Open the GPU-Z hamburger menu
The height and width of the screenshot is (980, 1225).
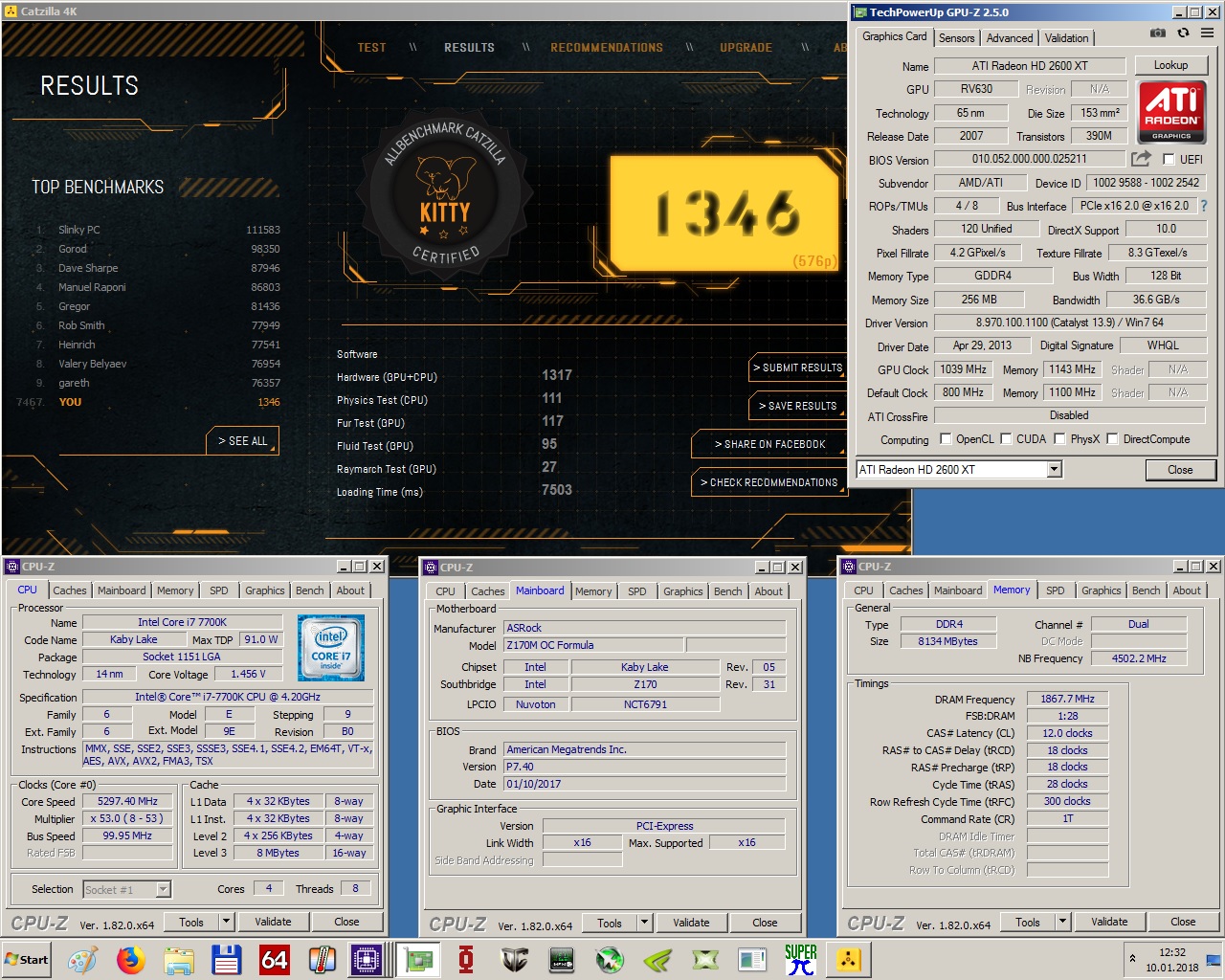click(1207, 33)
